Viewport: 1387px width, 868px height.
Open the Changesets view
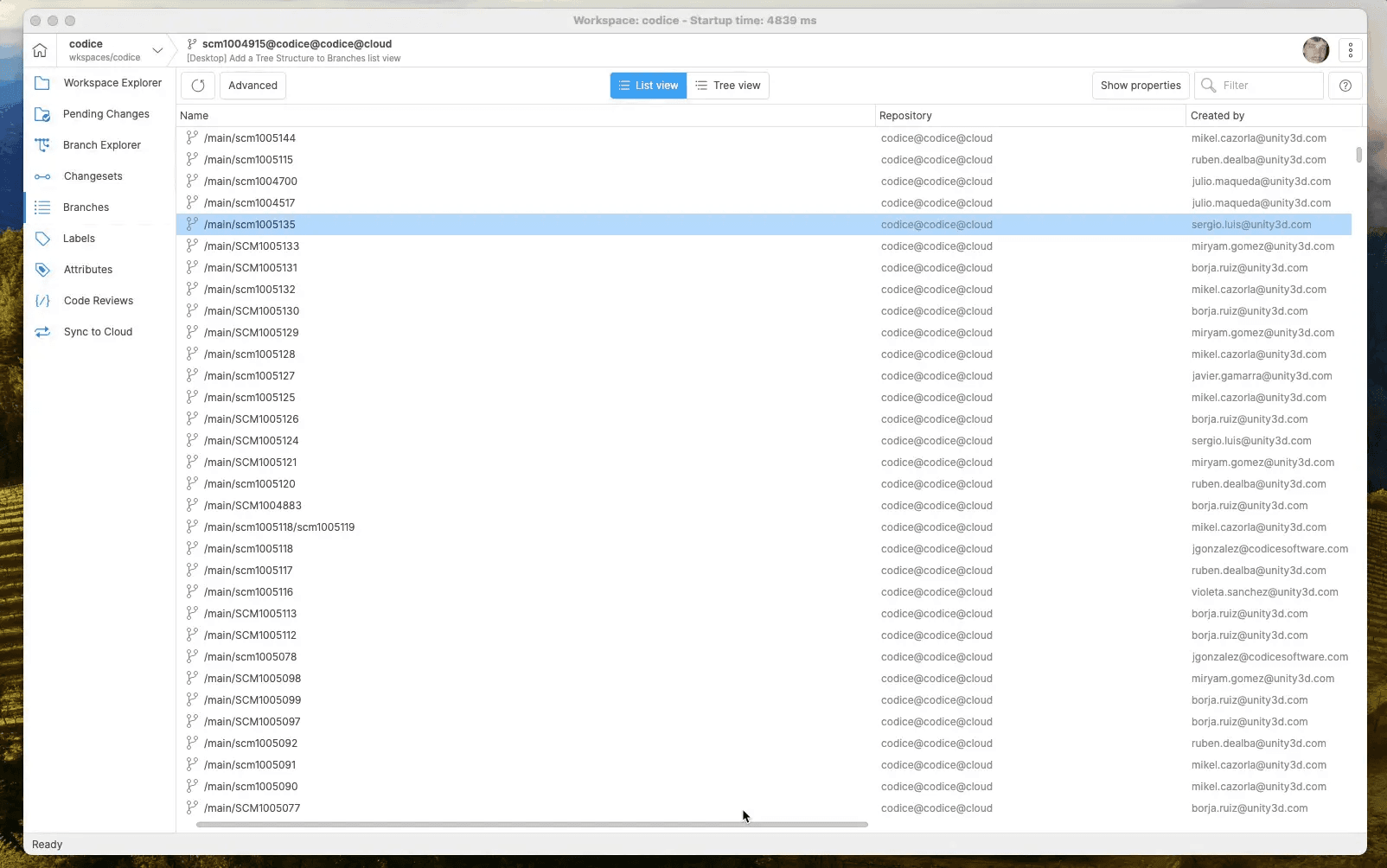pyautogui.click(x=93, y=176)
